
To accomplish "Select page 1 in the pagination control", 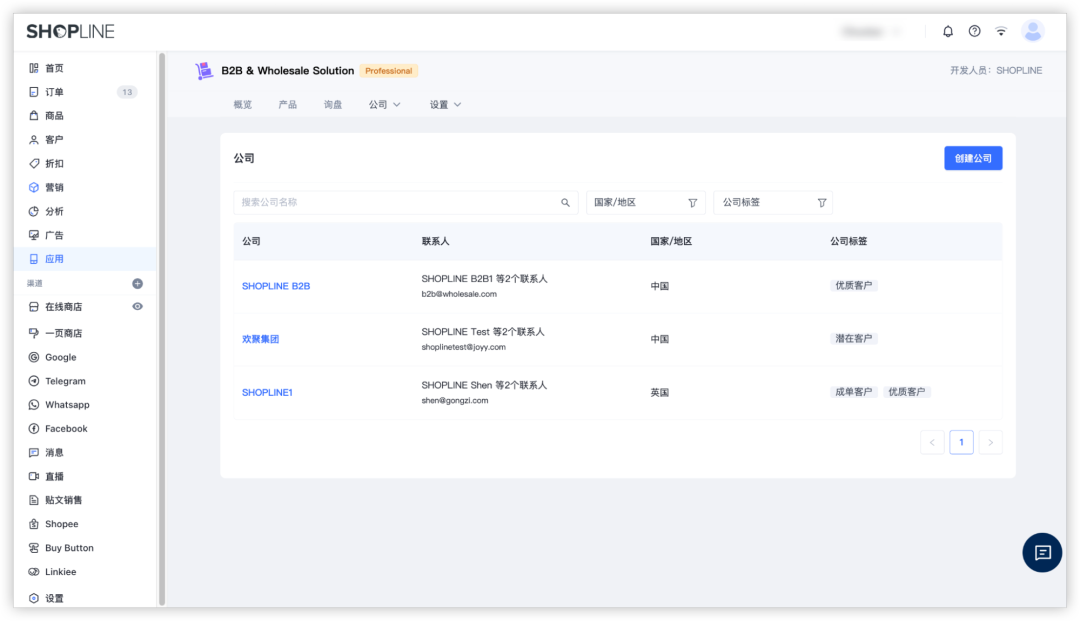I will (961, 441).
